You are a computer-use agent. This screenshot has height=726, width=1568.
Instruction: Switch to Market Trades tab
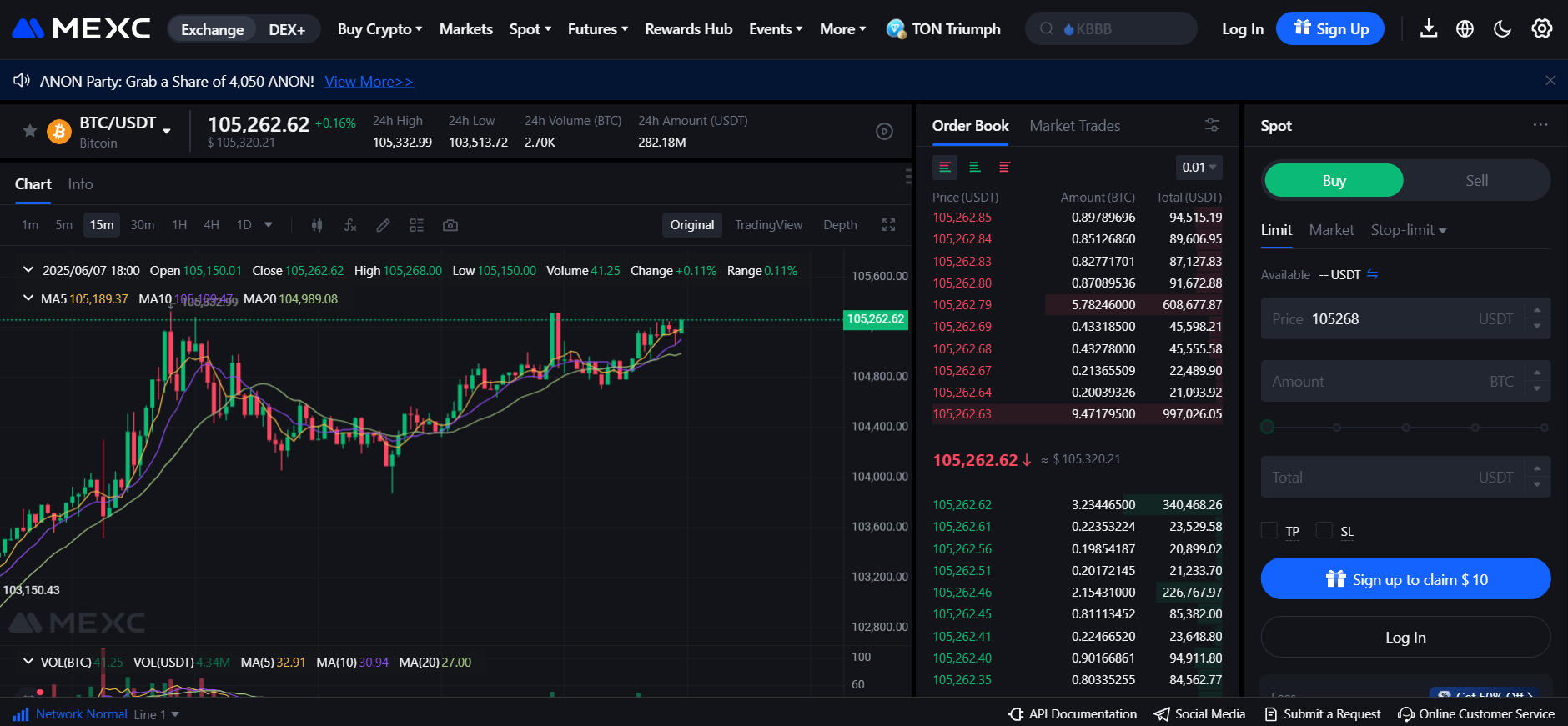pyautogui.click(x=1075, y=126)
